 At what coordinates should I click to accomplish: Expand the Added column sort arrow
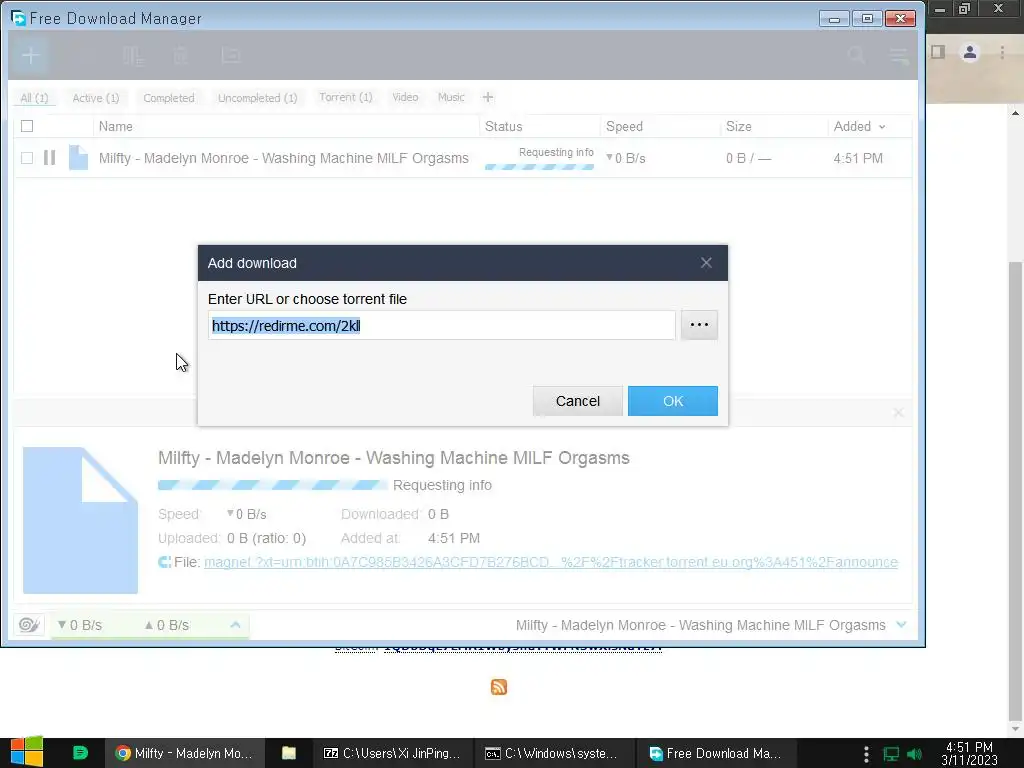pyautogui.click(x=882, y=127)
